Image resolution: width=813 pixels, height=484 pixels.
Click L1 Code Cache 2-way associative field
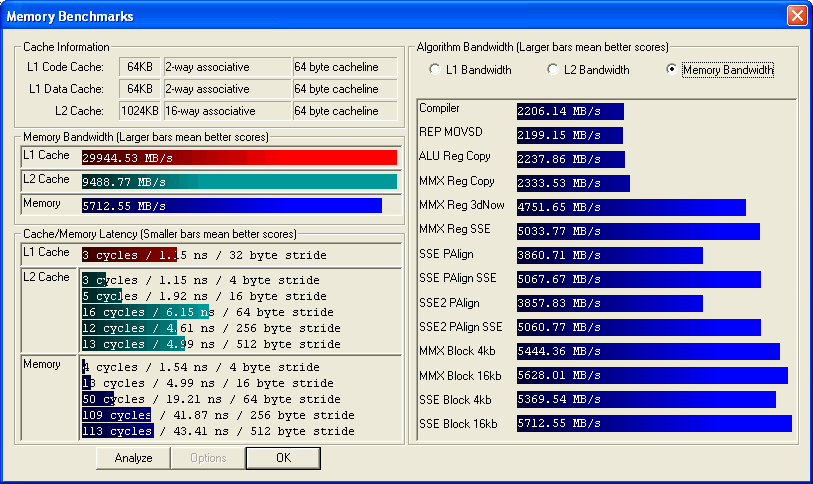[228, 67]
